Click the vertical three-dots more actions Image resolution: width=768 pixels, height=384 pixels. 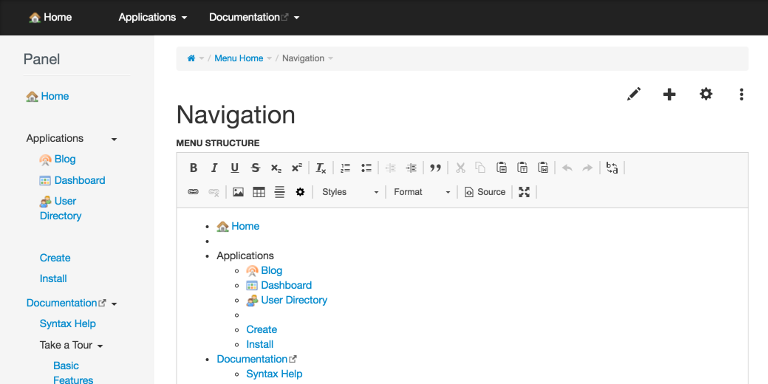point(742,94)
